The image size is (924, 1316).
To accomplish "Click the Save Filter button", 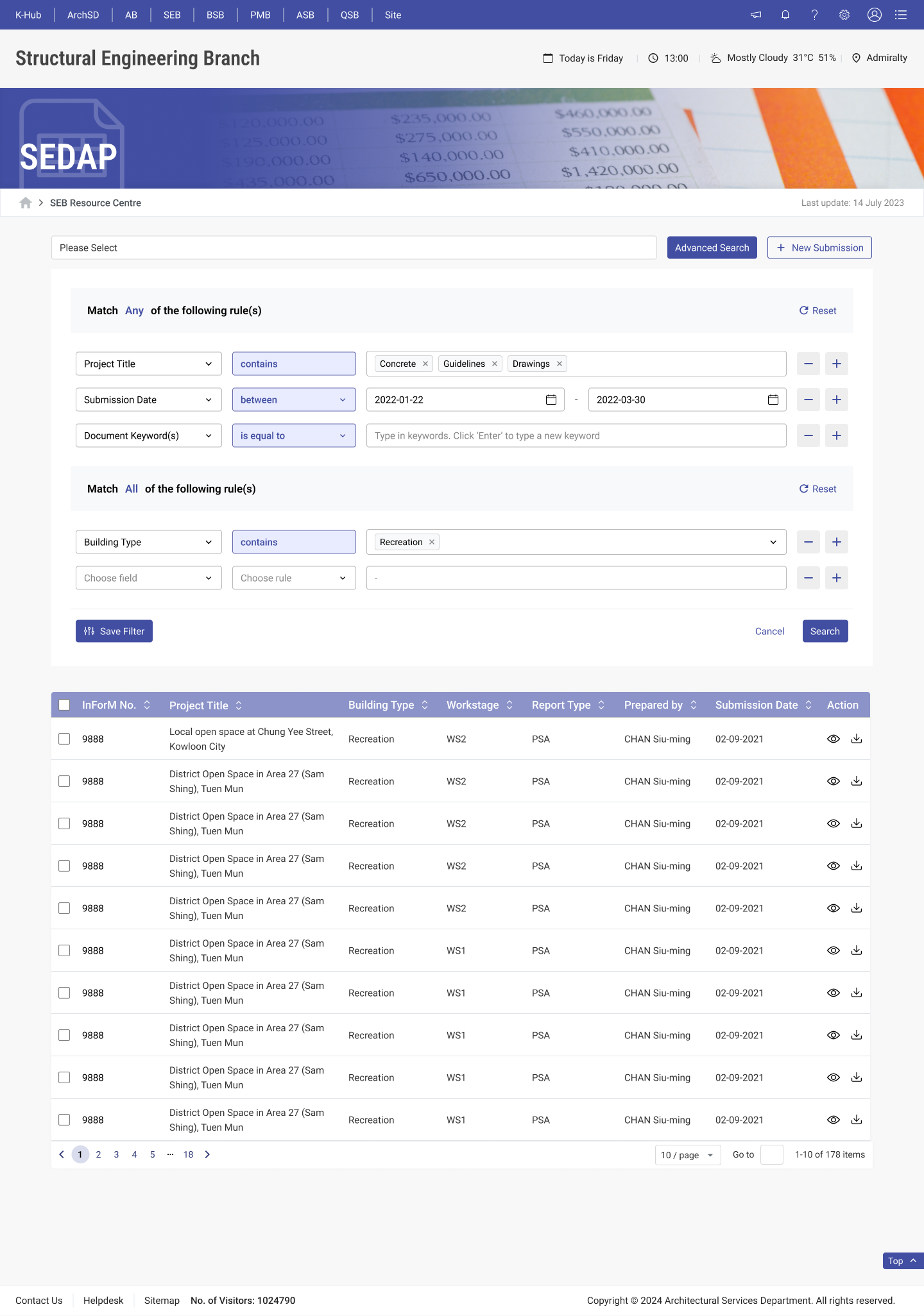I will (x=114, y=631).
